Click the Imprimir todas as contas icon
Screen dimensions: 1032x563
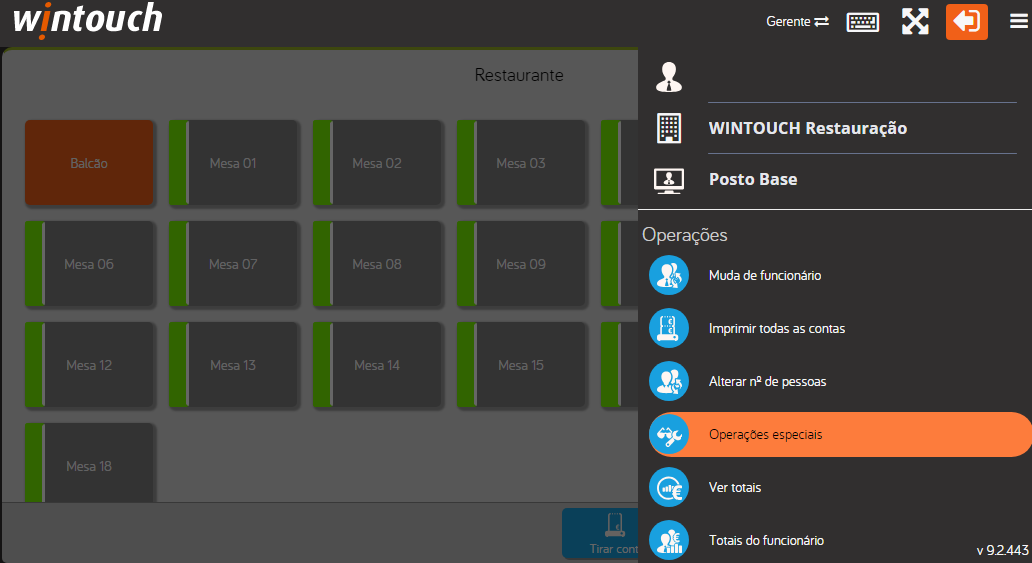click(x=668, y=328)
